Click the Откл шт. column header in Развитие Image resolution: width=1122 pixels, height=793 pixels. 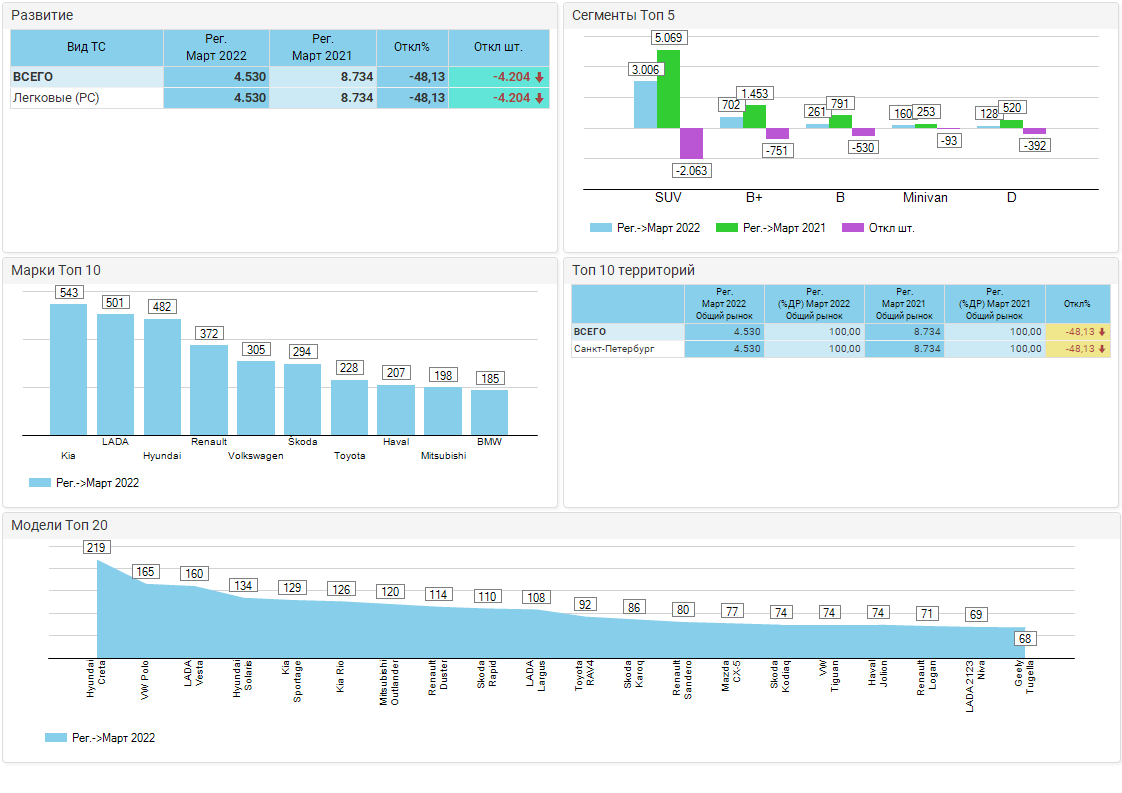[499, 48]
